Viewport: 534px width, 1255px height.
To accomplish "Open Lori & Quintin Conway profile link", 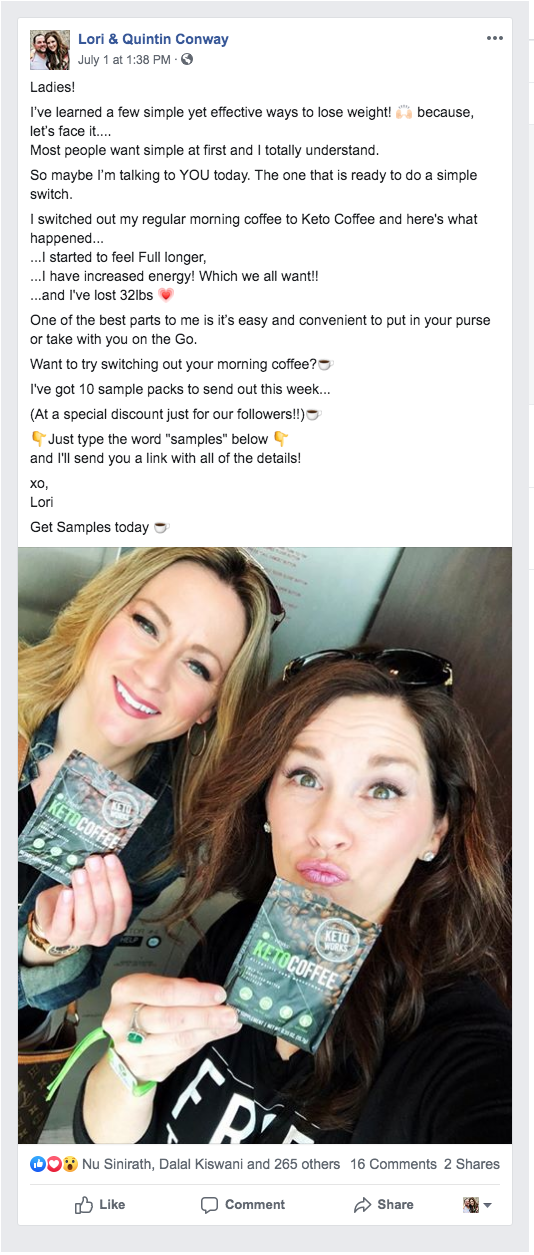I will tap(153, 39).
